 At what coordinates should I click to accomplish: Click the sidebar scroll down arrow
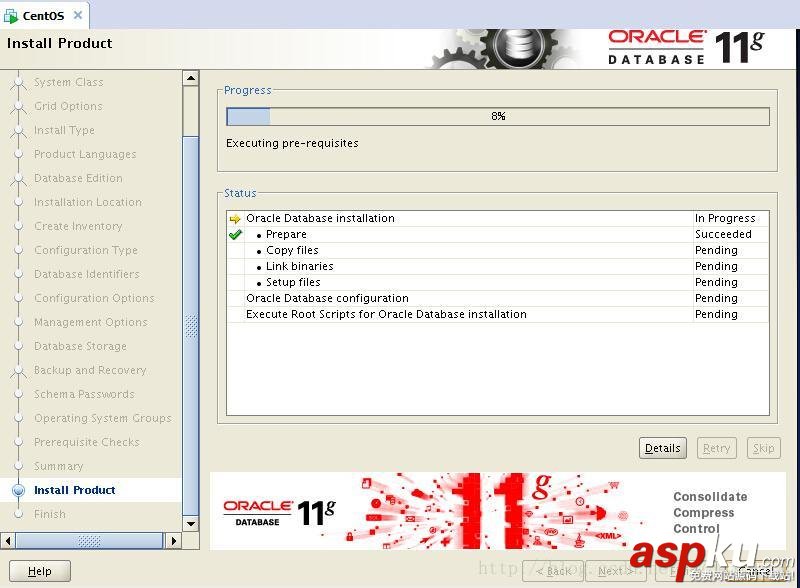(191, 524)
